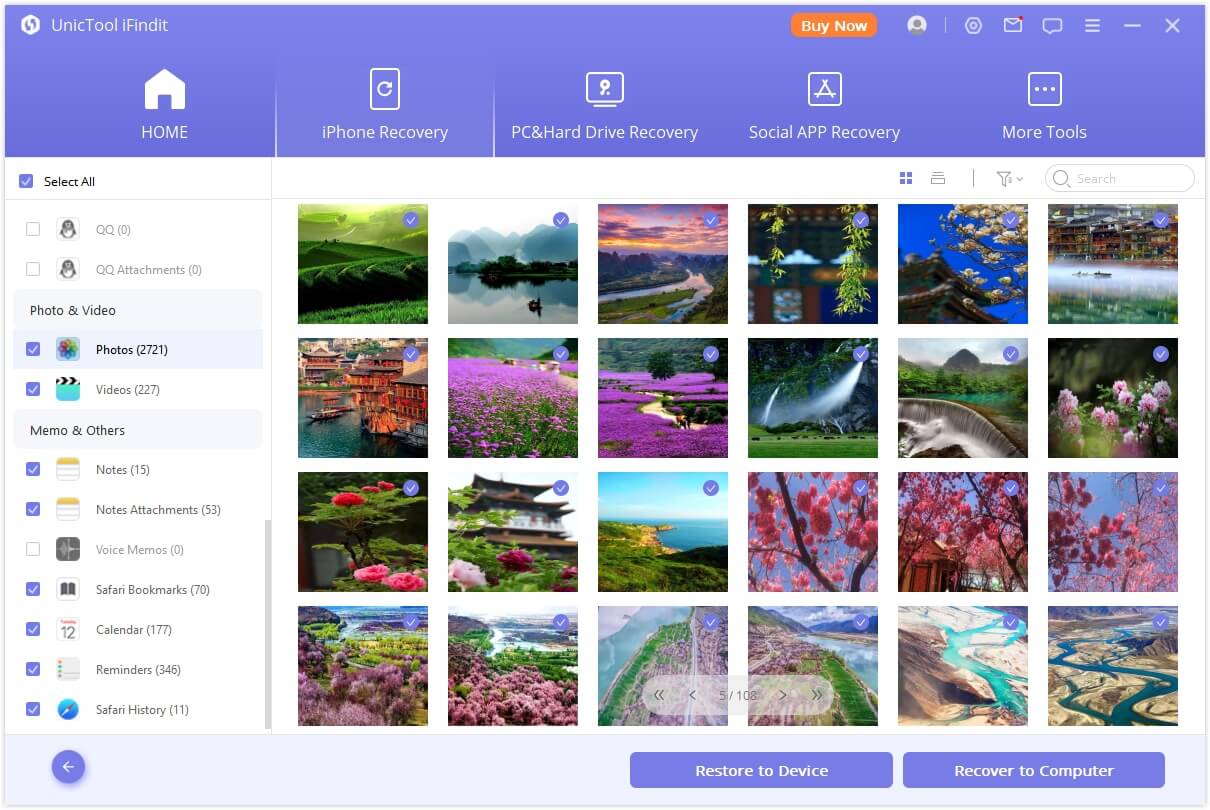Uncheck the Select All checkbox
1210x810 pixels.
tap(26, 181)
